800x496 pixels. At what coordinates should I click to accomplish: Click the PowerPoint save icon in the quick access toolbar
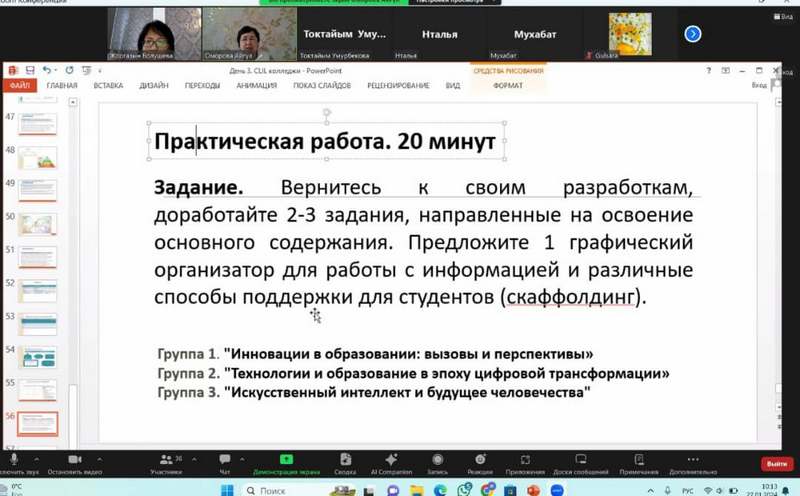pyautogui.click(x=30, y=70)
